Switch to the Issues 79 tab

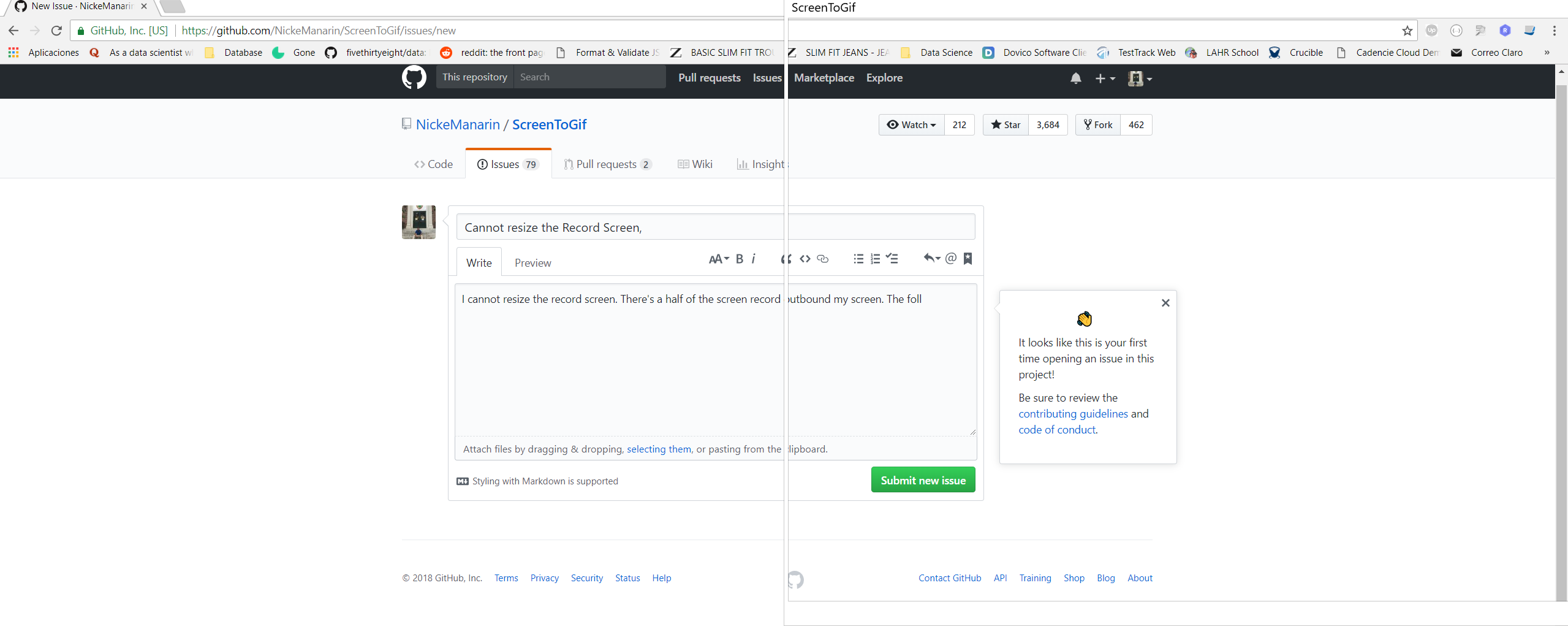pos(508,164)
